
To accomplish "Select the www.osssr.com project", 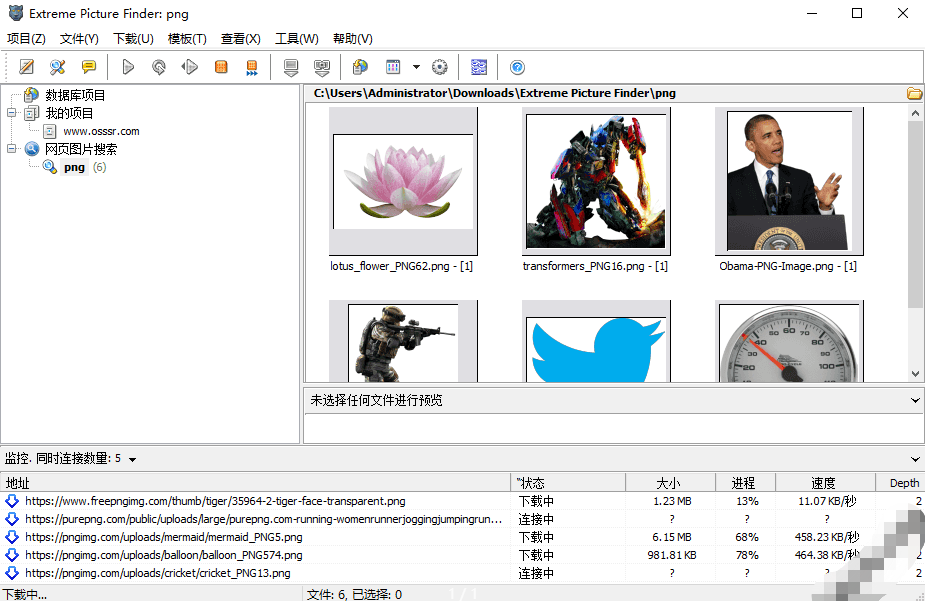I will 101,131.
